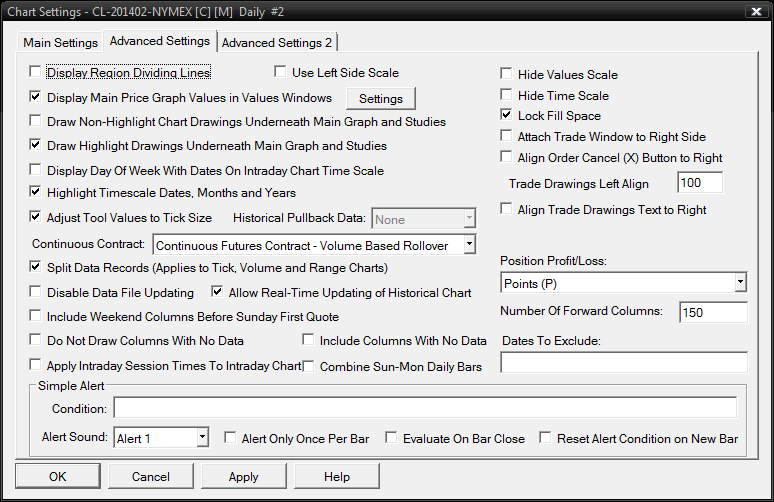Viewport: 774px width, 502px height.
Task: Check Use Left Side Scale
Action: click(281, 72)
